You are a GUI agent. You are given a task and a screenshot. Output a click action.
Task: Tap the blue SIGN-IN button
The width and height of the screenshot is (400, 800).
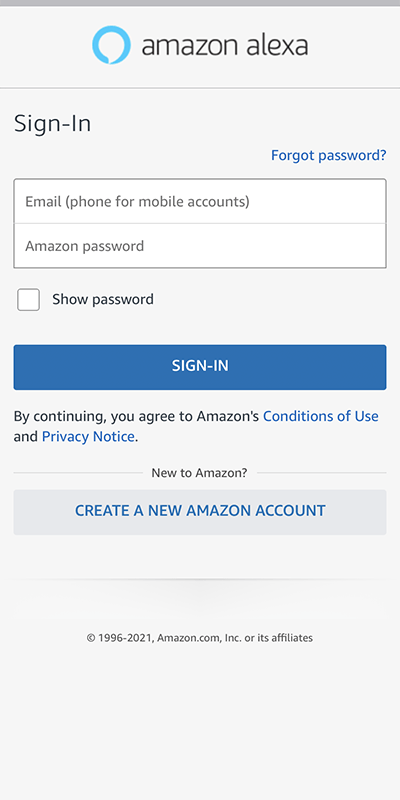coord(200,367)
